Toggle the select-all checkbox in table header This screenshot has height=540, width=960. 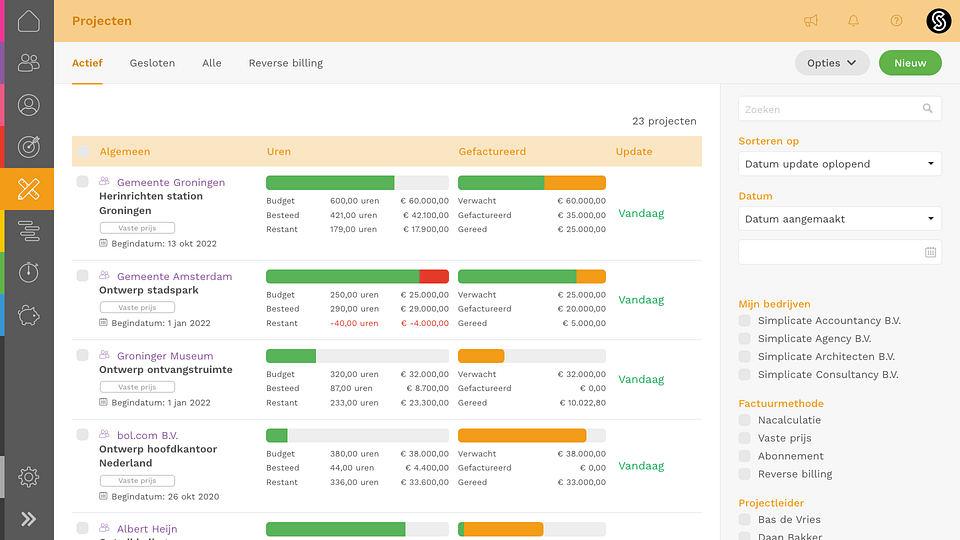coord(84,151)
